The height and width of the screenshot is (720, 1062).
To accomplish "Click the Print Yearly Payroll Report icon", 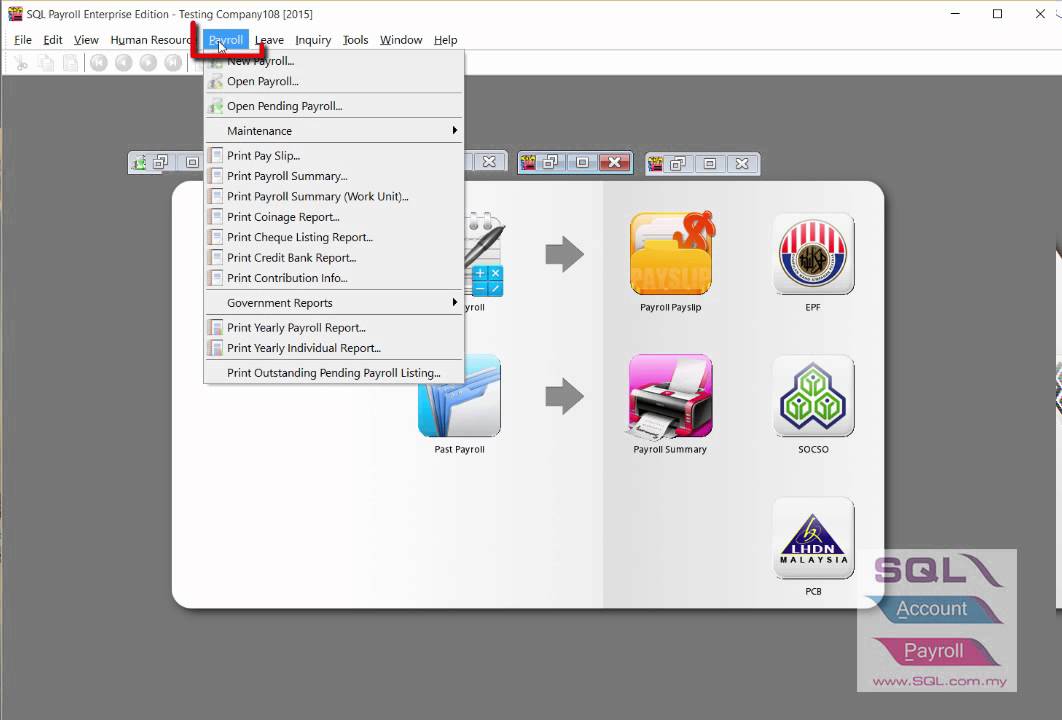I will pos(215,328).
